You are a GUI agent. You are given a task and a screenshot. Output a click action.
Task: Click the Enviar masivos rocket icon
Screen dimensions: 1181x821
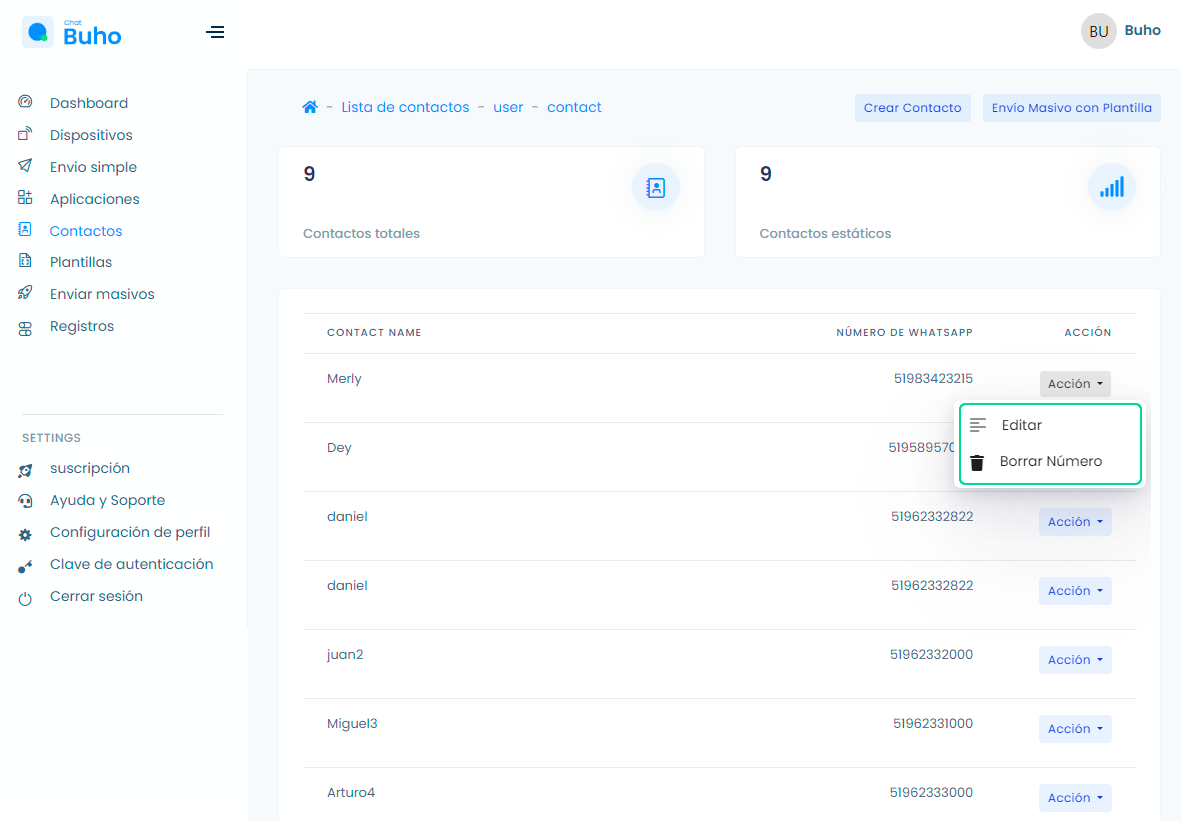pos(26,293)
